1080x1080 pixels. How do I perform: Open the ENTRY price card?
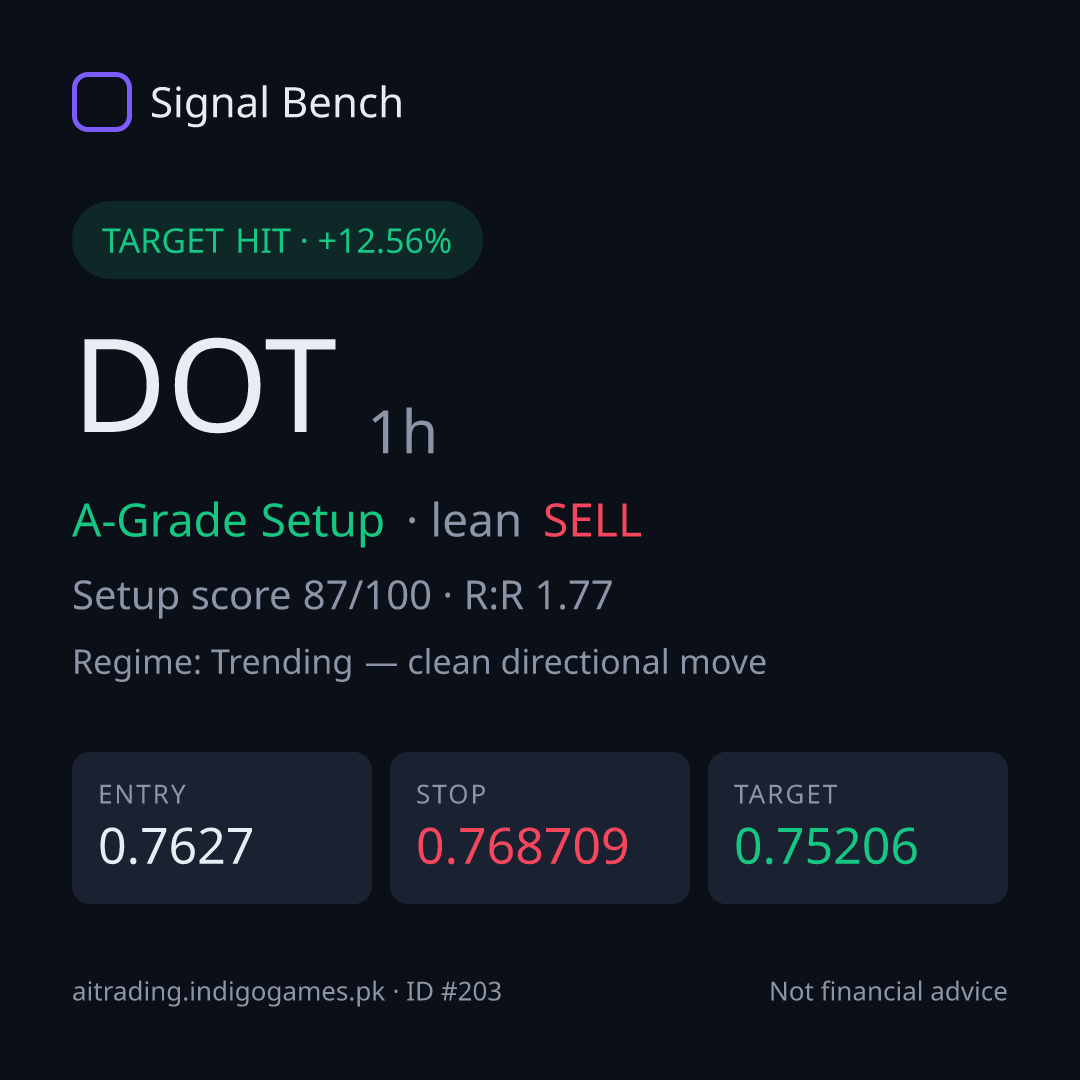tap(222, 828)
